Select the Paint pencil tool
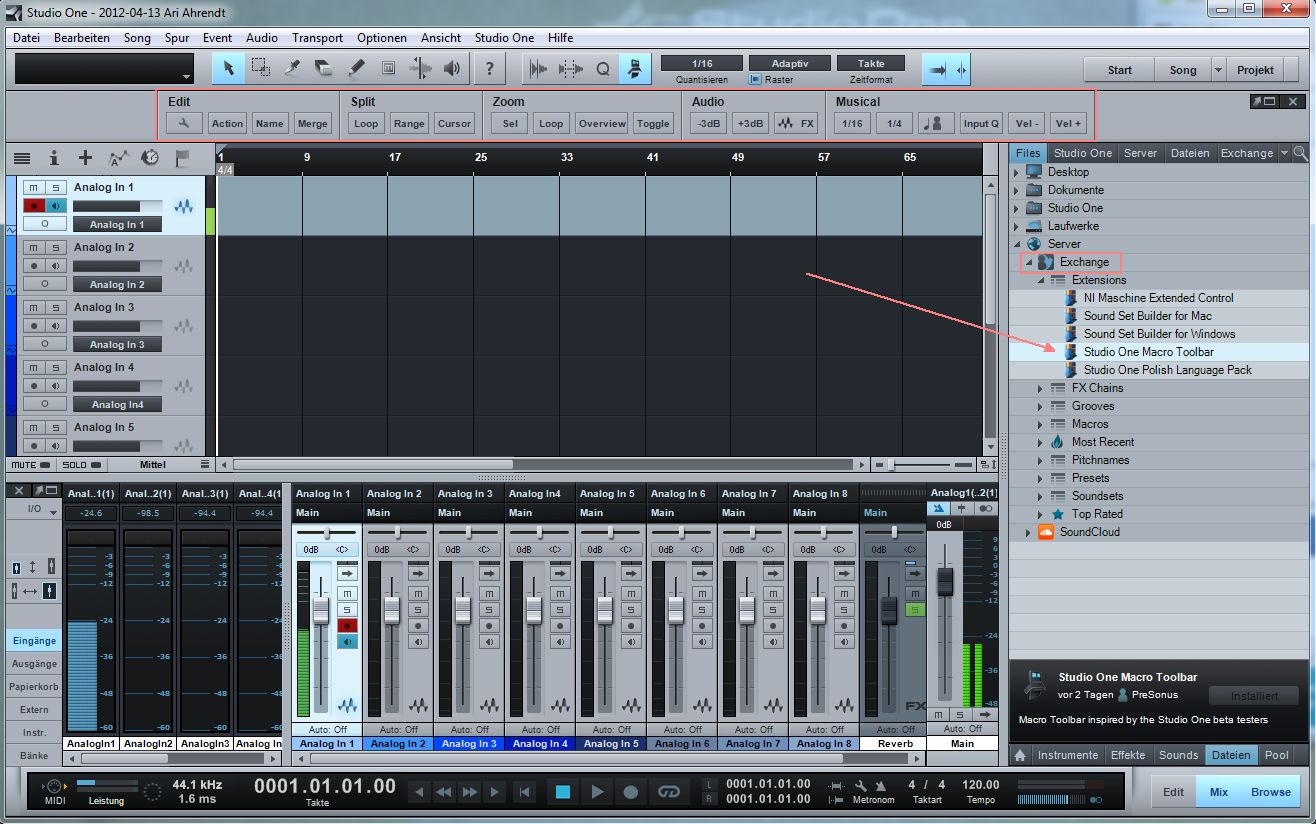Screen dimensions: 1316x824 pos(356,69)
